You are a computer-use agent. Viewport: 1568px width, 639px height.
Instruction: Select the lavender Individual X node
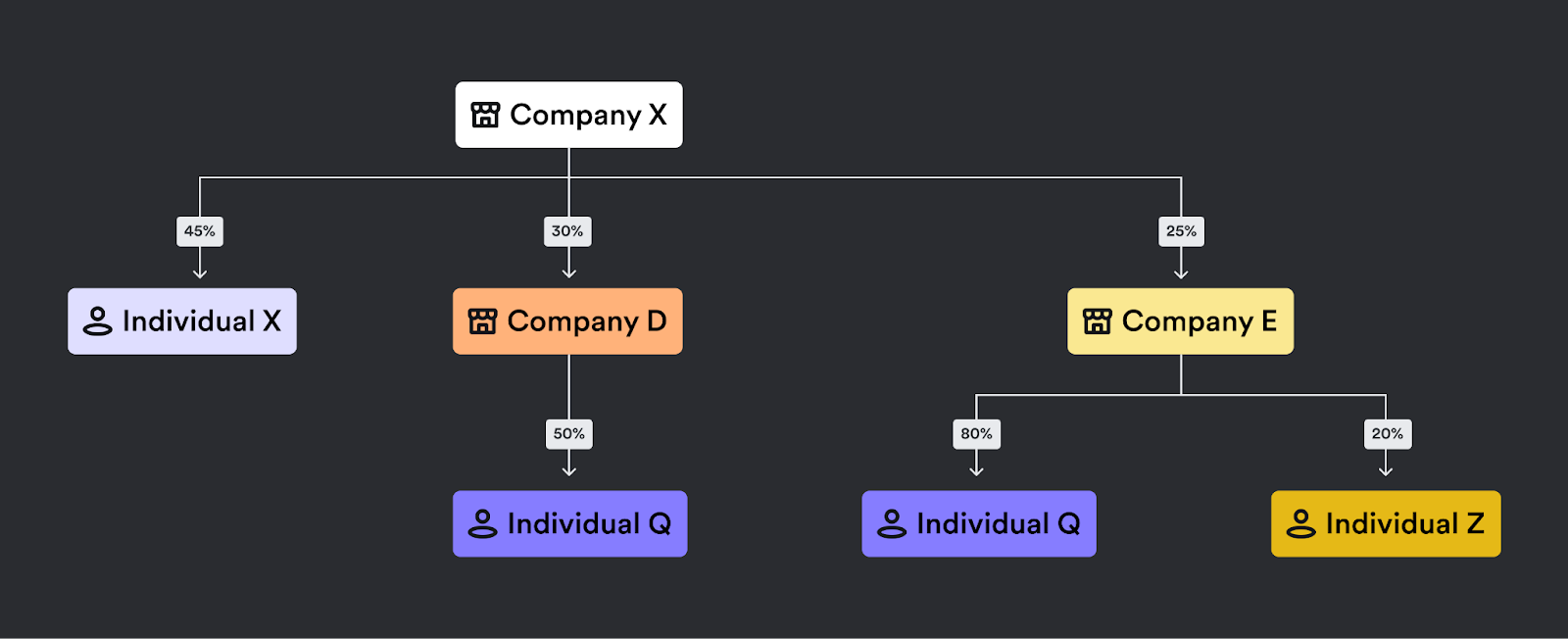point(182,321)
